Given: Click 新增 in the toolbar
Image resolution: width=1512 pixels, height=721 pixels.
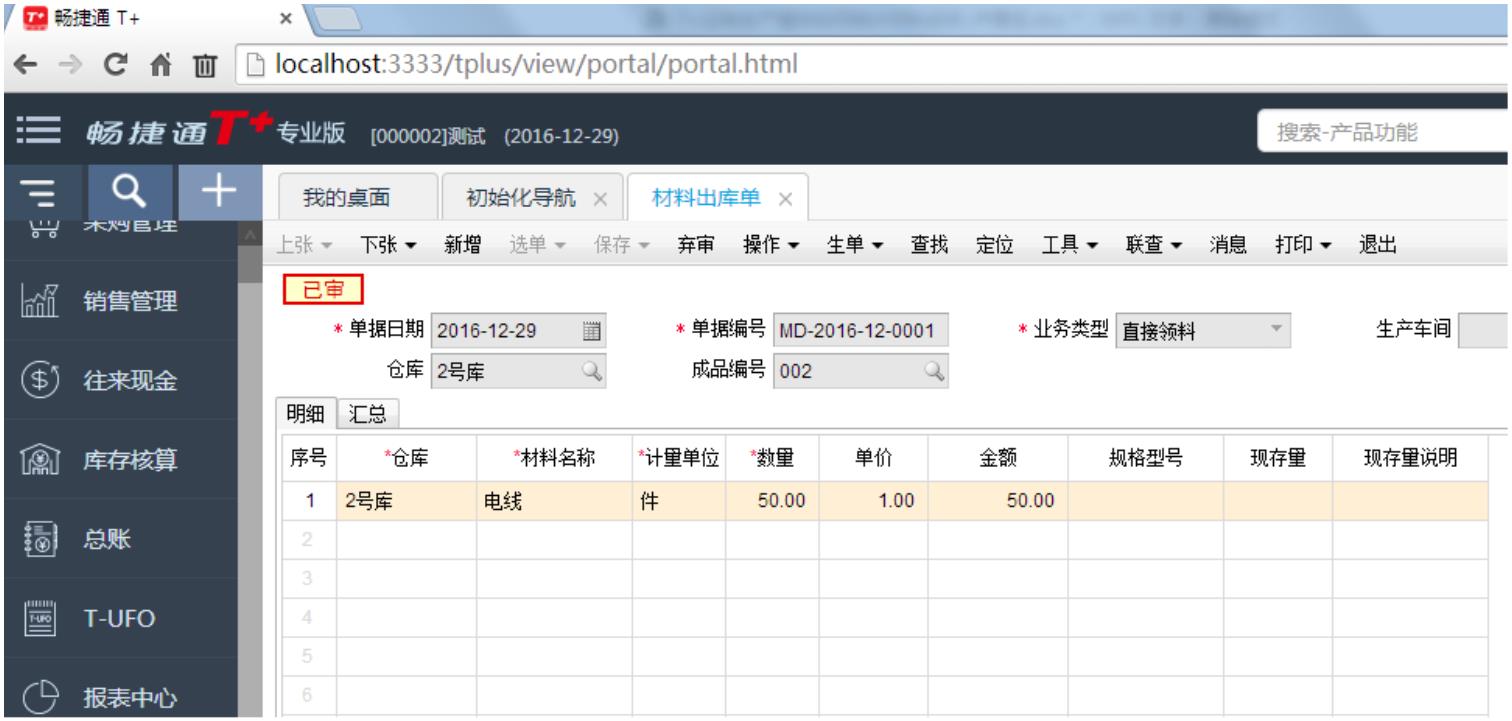Looking at the screenshot, I should click(x=460, y=245).
